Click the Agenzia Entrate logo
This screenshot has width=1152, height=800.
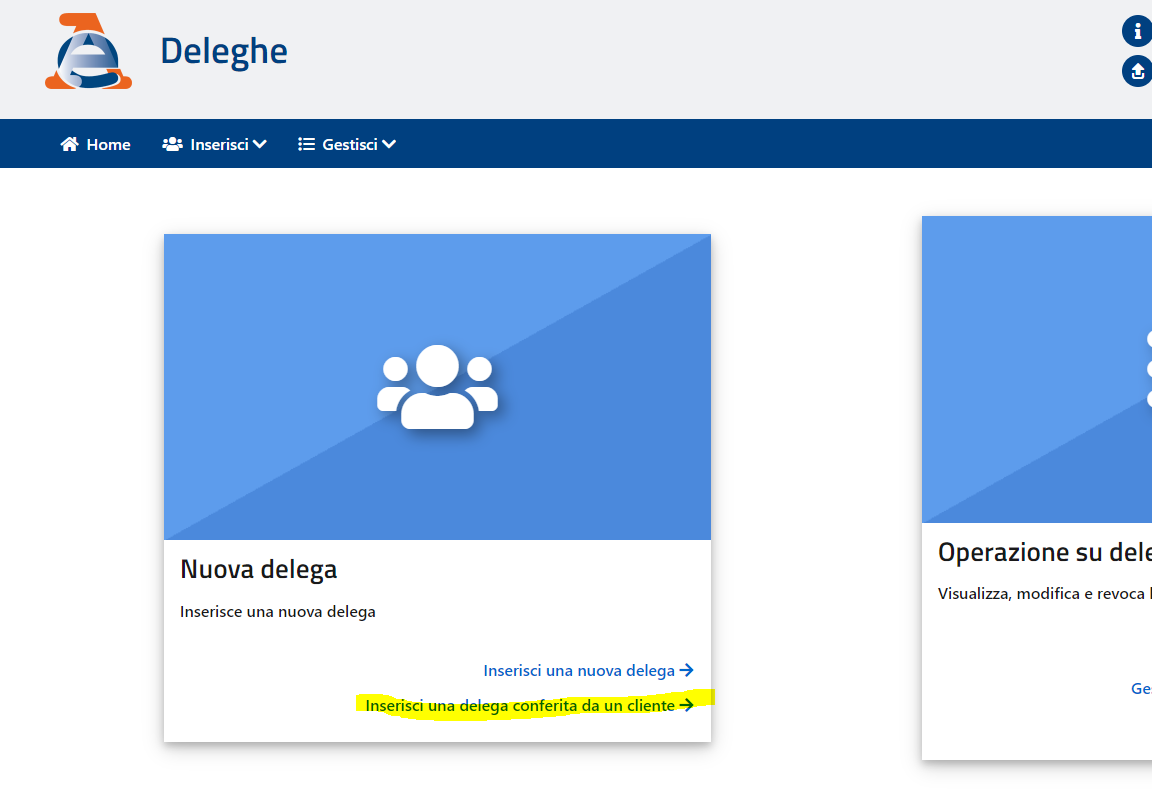pyautogui.click(x=88, y=52)
